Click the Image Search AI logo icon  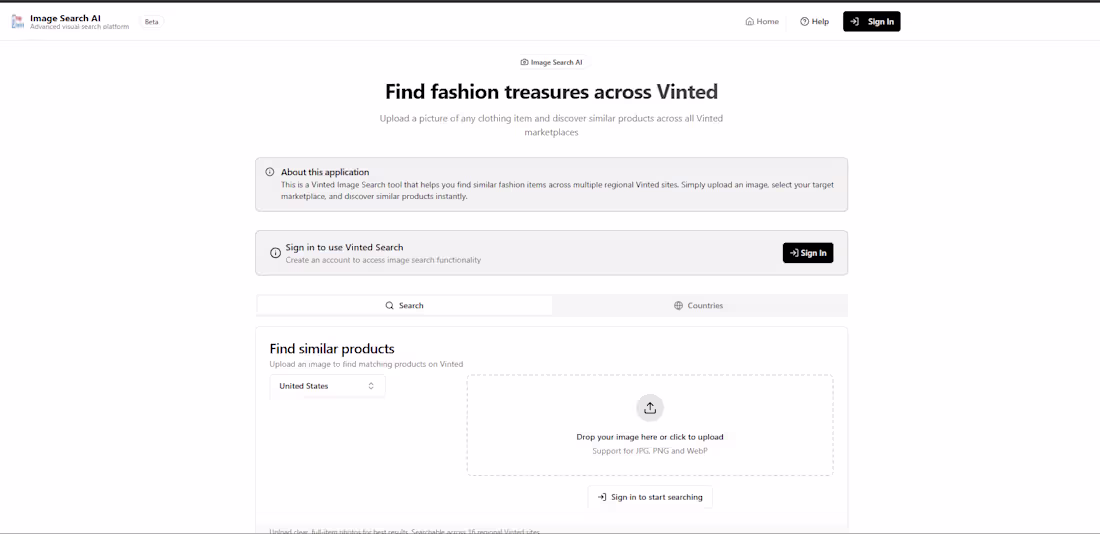[18, 22]
